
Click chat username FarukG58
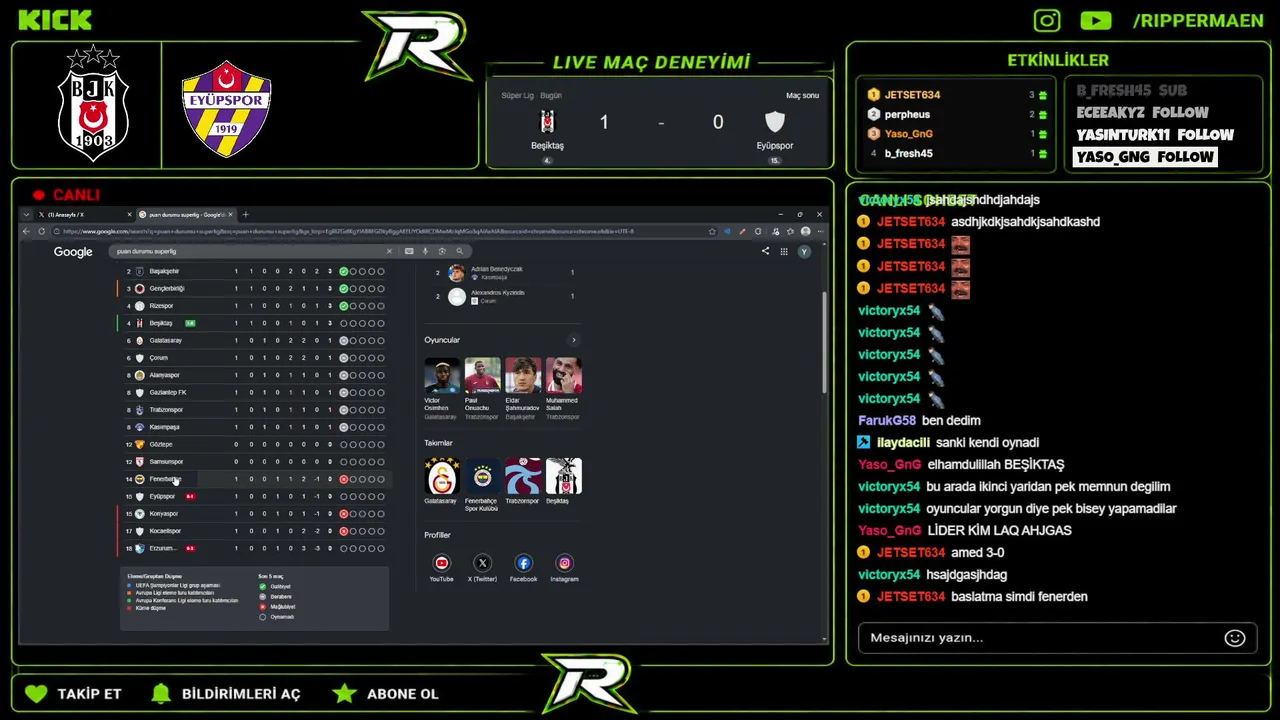(887, 421)
